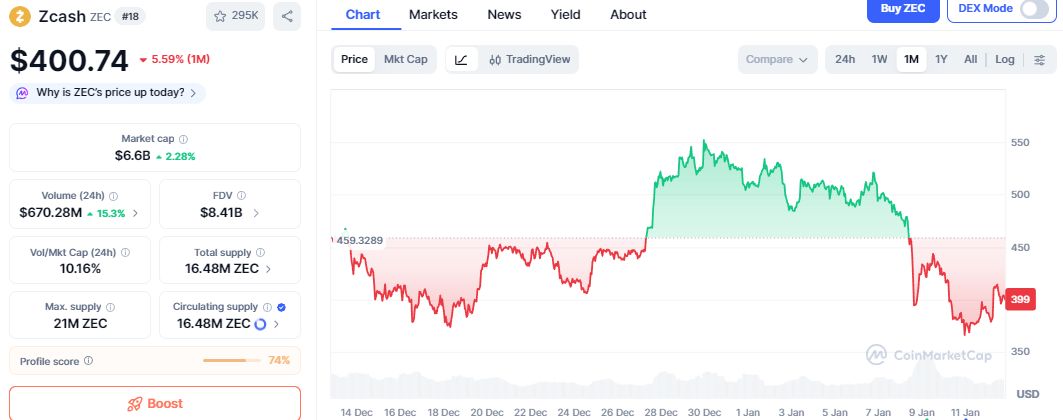The height and width of the screenshot is (420, 1063).
Task: Toggle DEX Mode switch
Action: 1034,9
